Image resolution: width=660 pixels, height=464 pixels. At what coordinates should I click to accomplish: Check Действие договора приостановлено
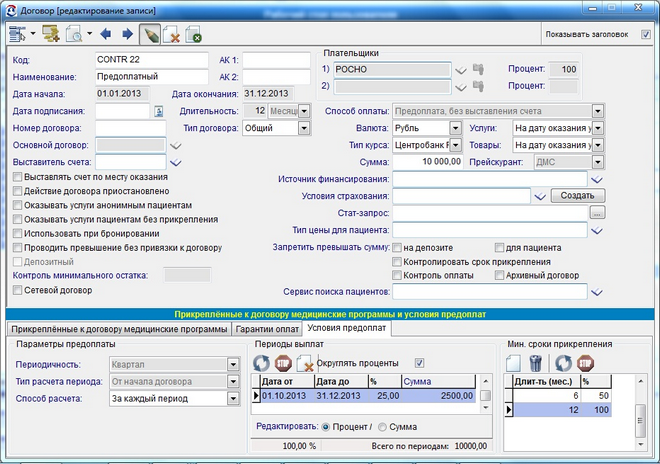tap(17, 191)
